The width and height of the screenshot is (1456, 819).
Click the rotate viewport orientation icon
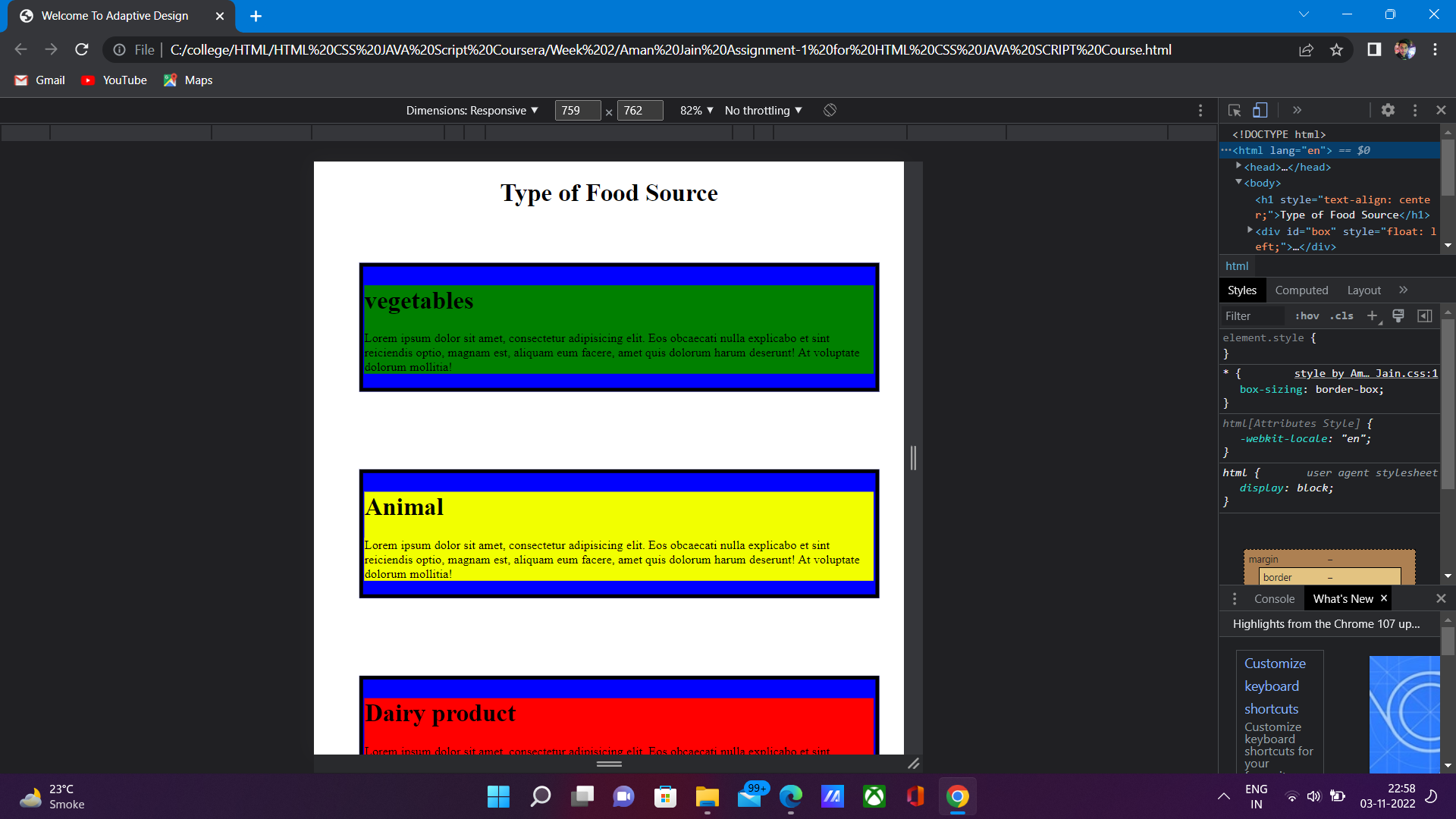[830, 110]
